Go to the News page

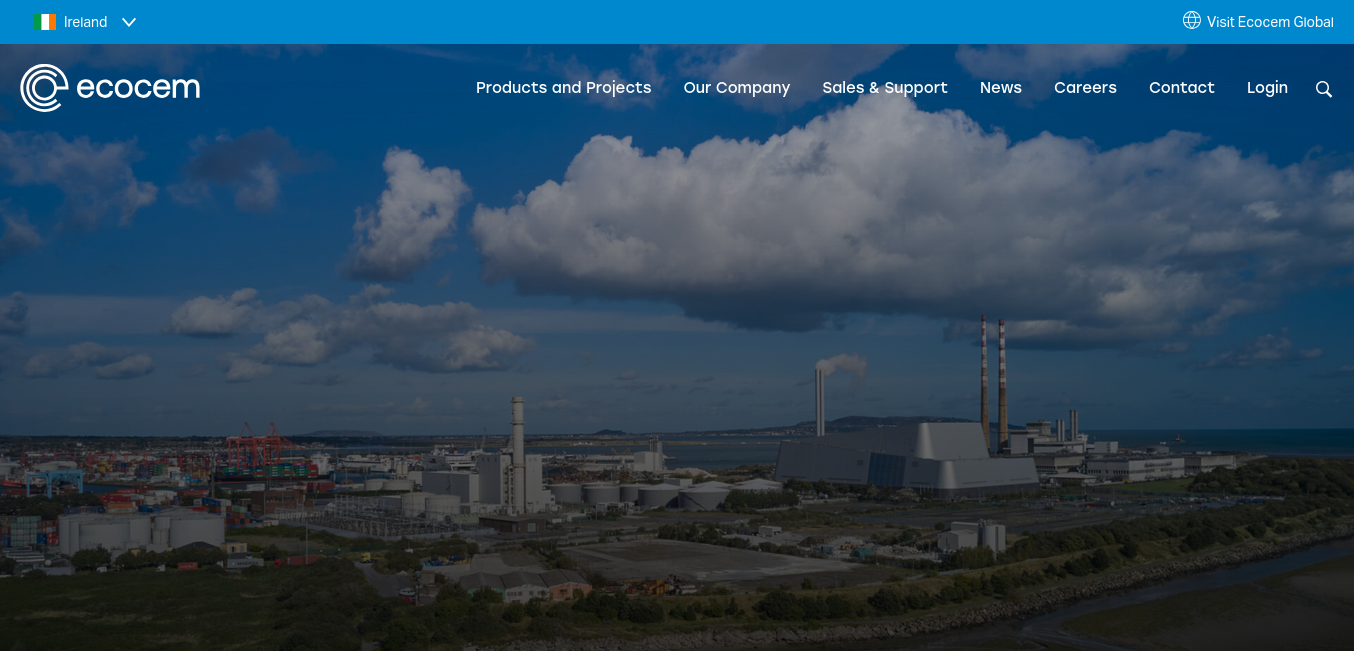point(1001,88)
